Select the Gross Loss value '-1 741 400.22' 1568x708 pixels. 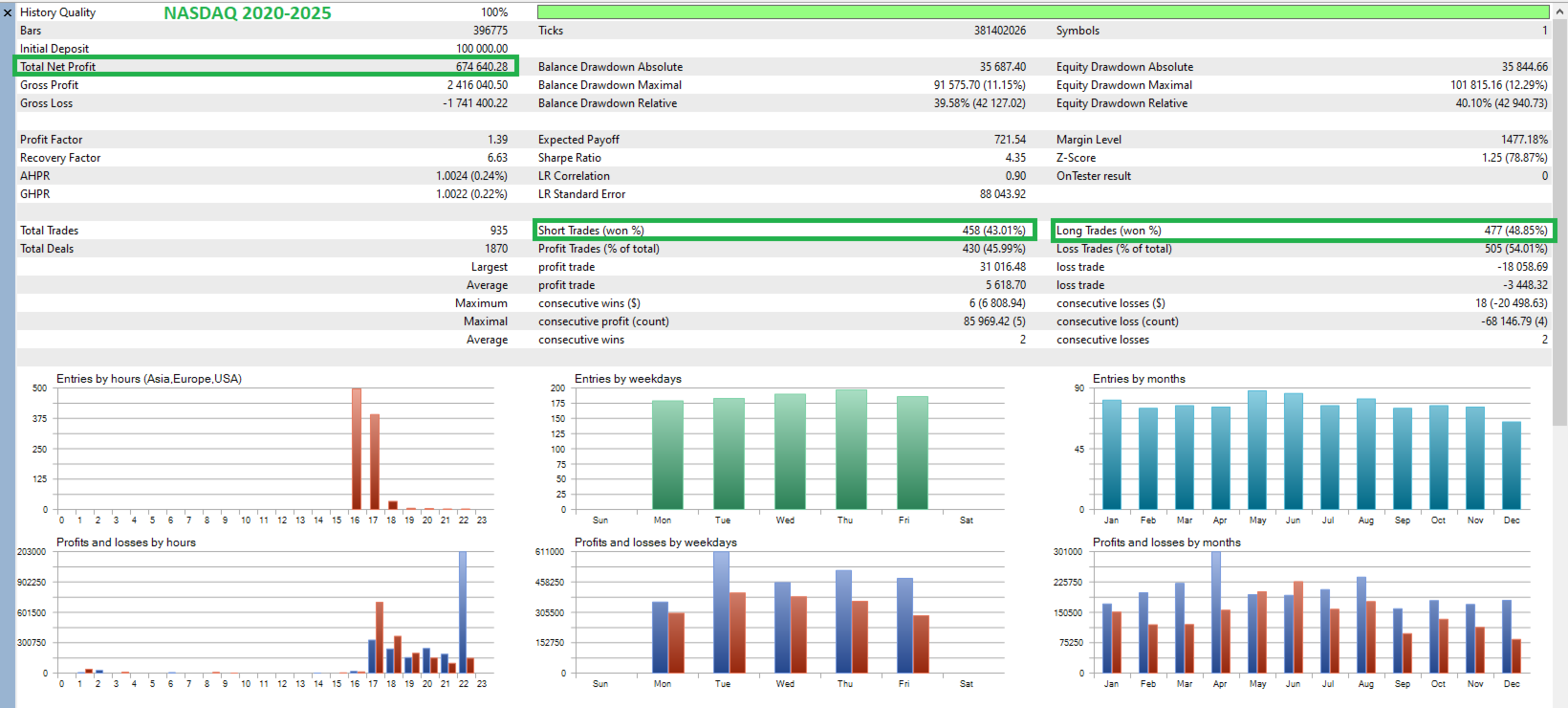click(475, 103)
